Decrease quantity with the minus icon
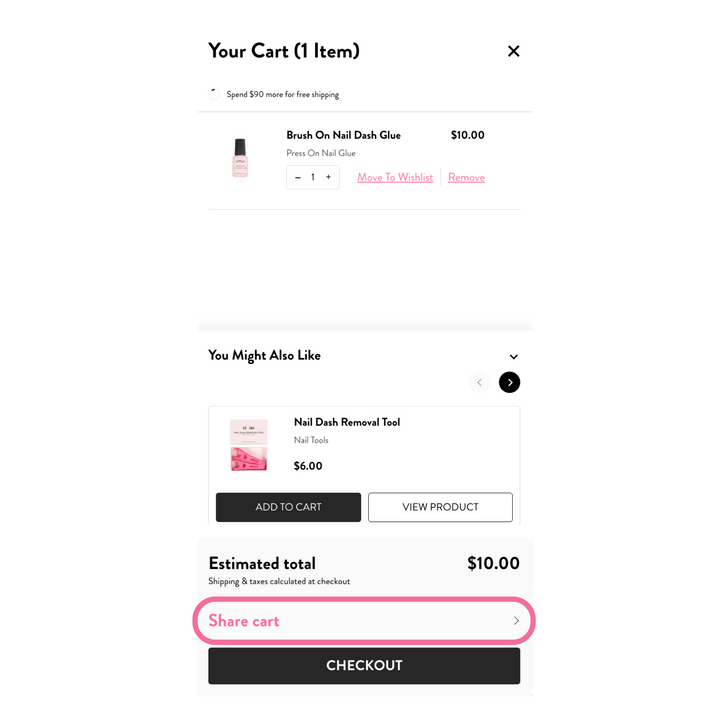The image size is (720, 720). [298, 177]
